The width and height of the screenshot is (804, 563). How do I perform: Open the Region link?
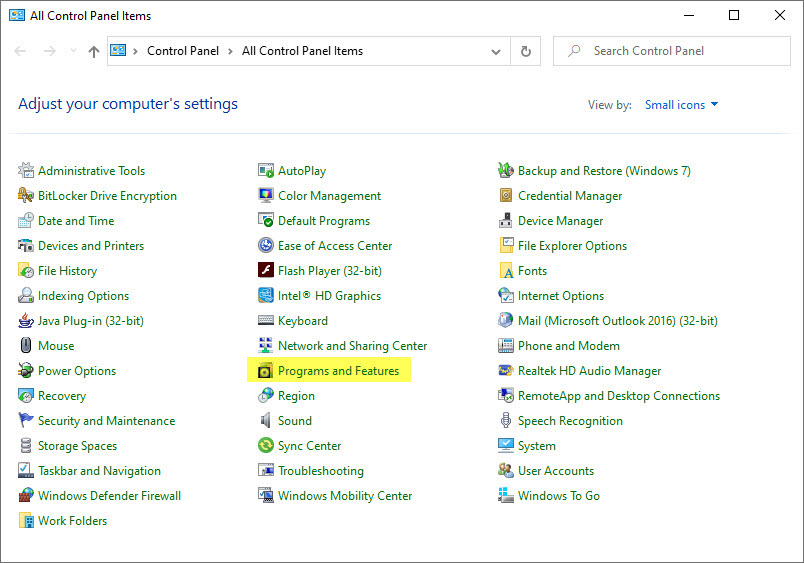[296, 395]
